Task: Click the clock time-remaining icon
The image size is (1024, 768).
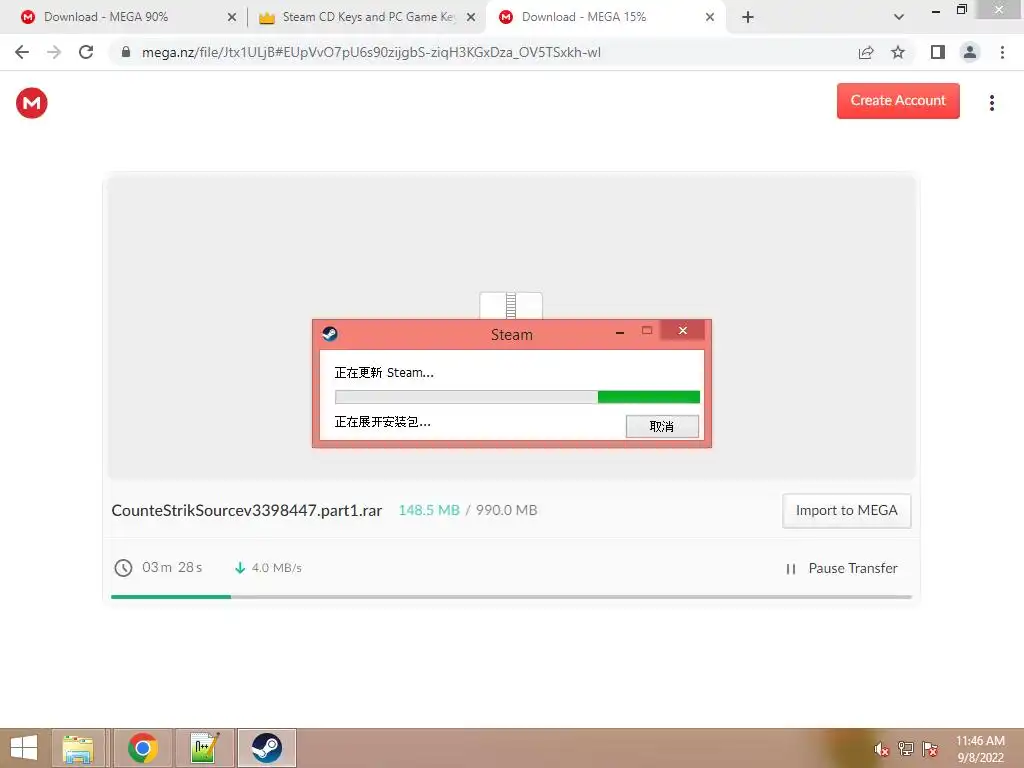Action: [123, 568]
